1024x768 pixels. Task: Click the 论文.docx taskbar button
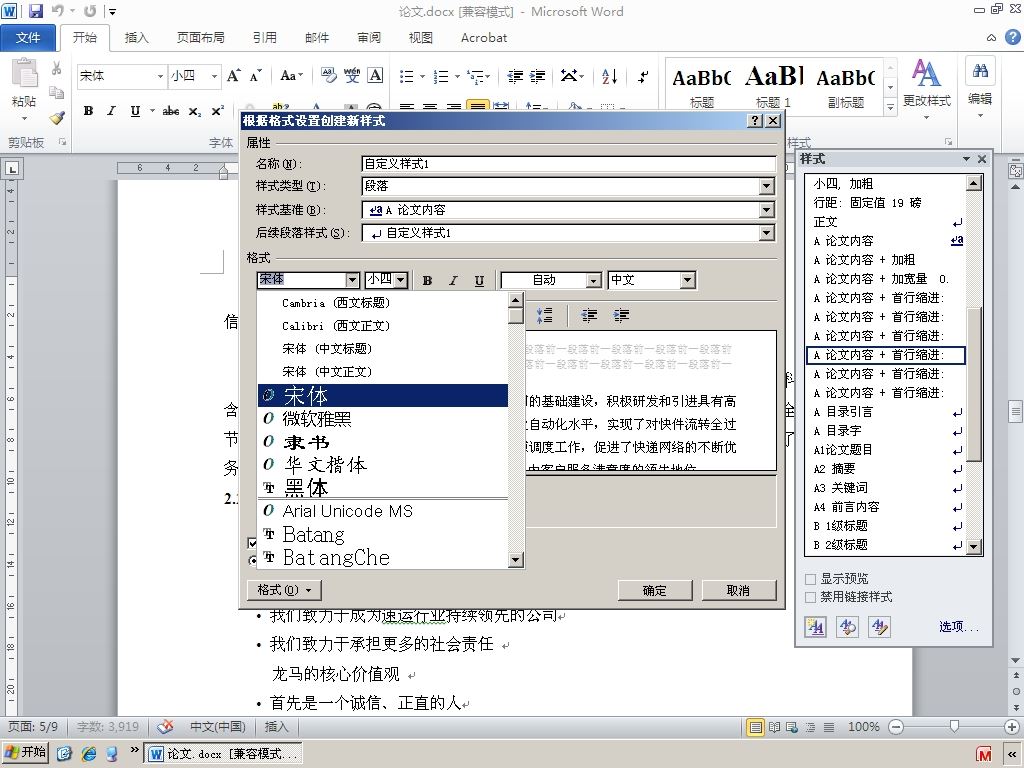coord(222,754)
